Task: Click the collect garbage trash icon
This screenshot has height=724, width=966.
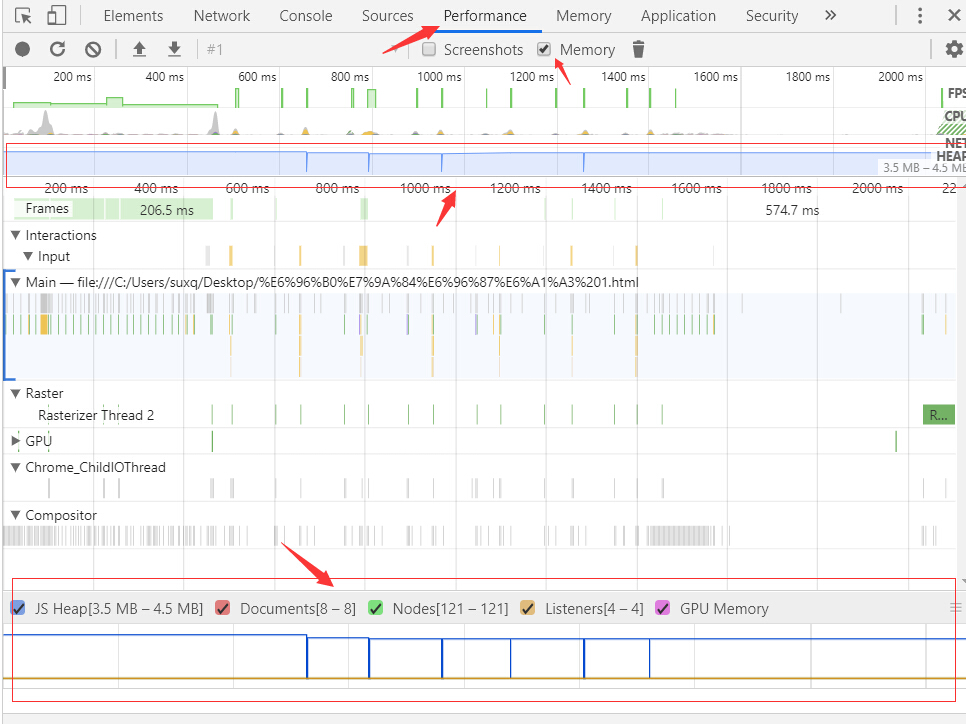Action: (x=639, y=49)
